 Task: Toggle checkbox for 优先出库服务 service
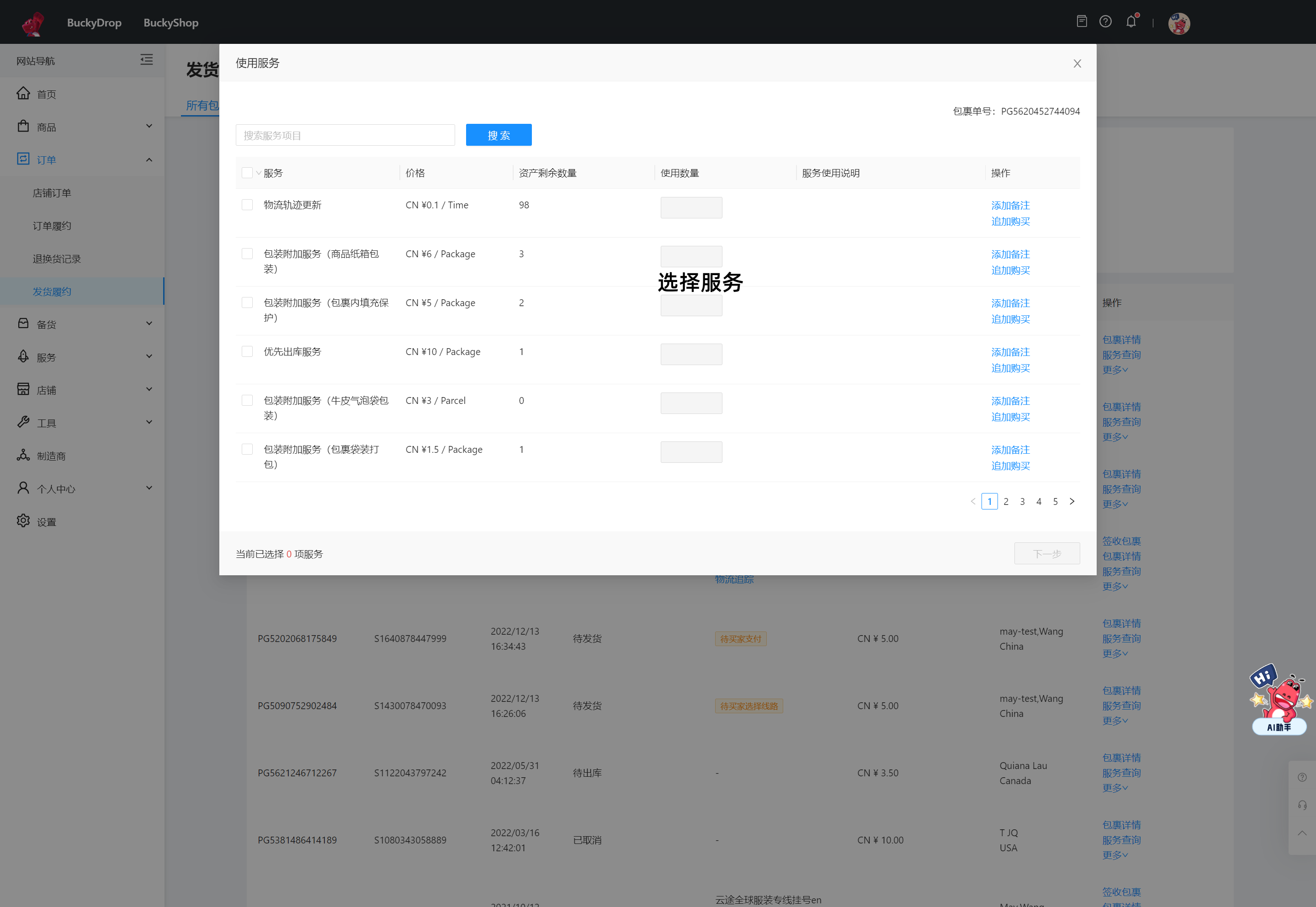(248, 351)
